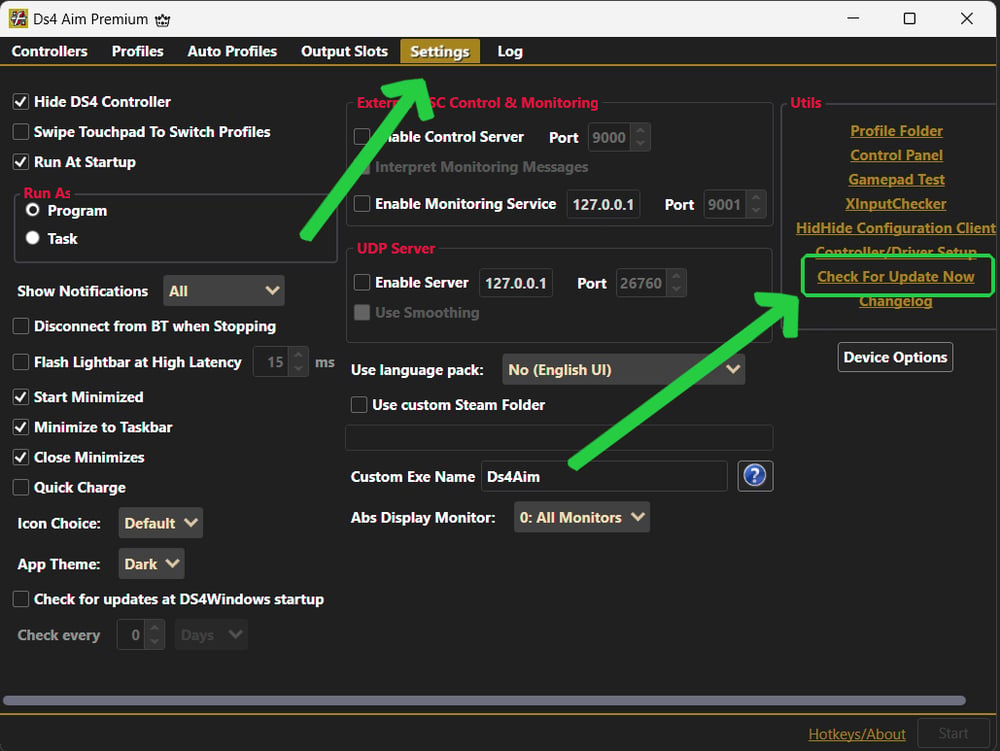Check Use custom Steam Folder
Image resolution: width=1000 pixels, height=751 pixels.
(x=359, y=405)
